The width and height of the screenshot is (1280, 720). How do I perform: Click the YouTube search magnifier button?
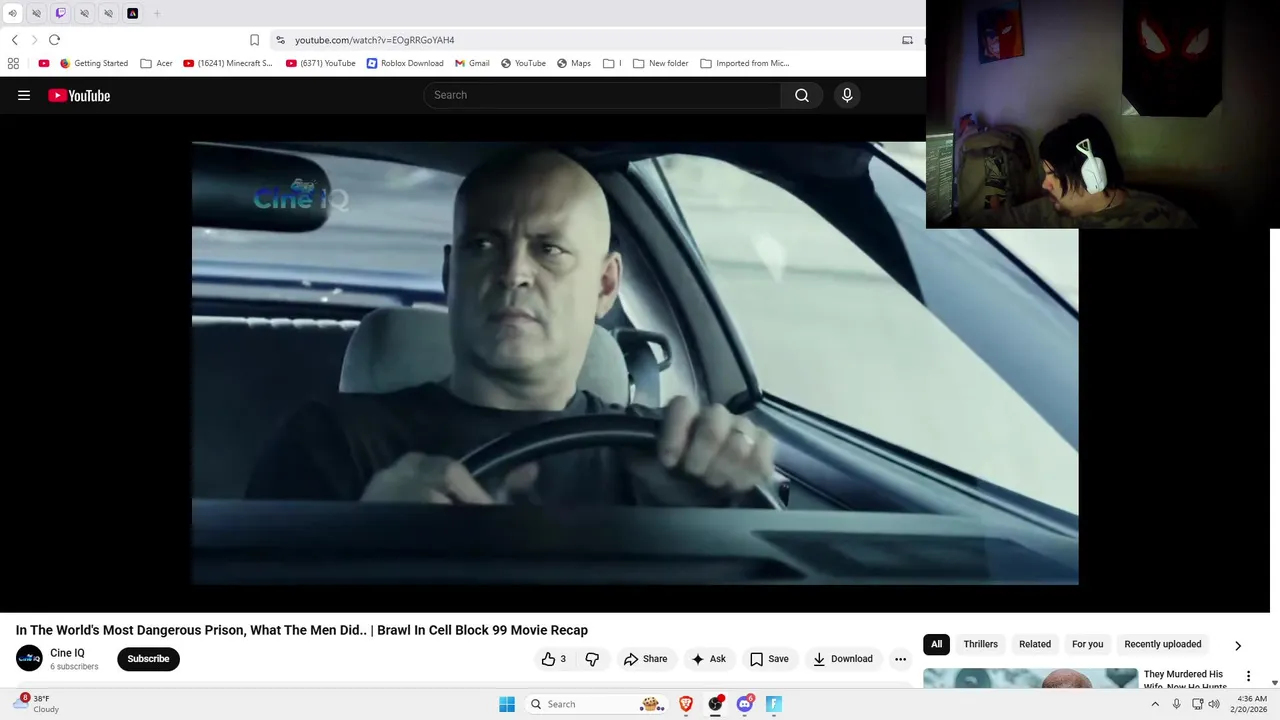[802, 95]
